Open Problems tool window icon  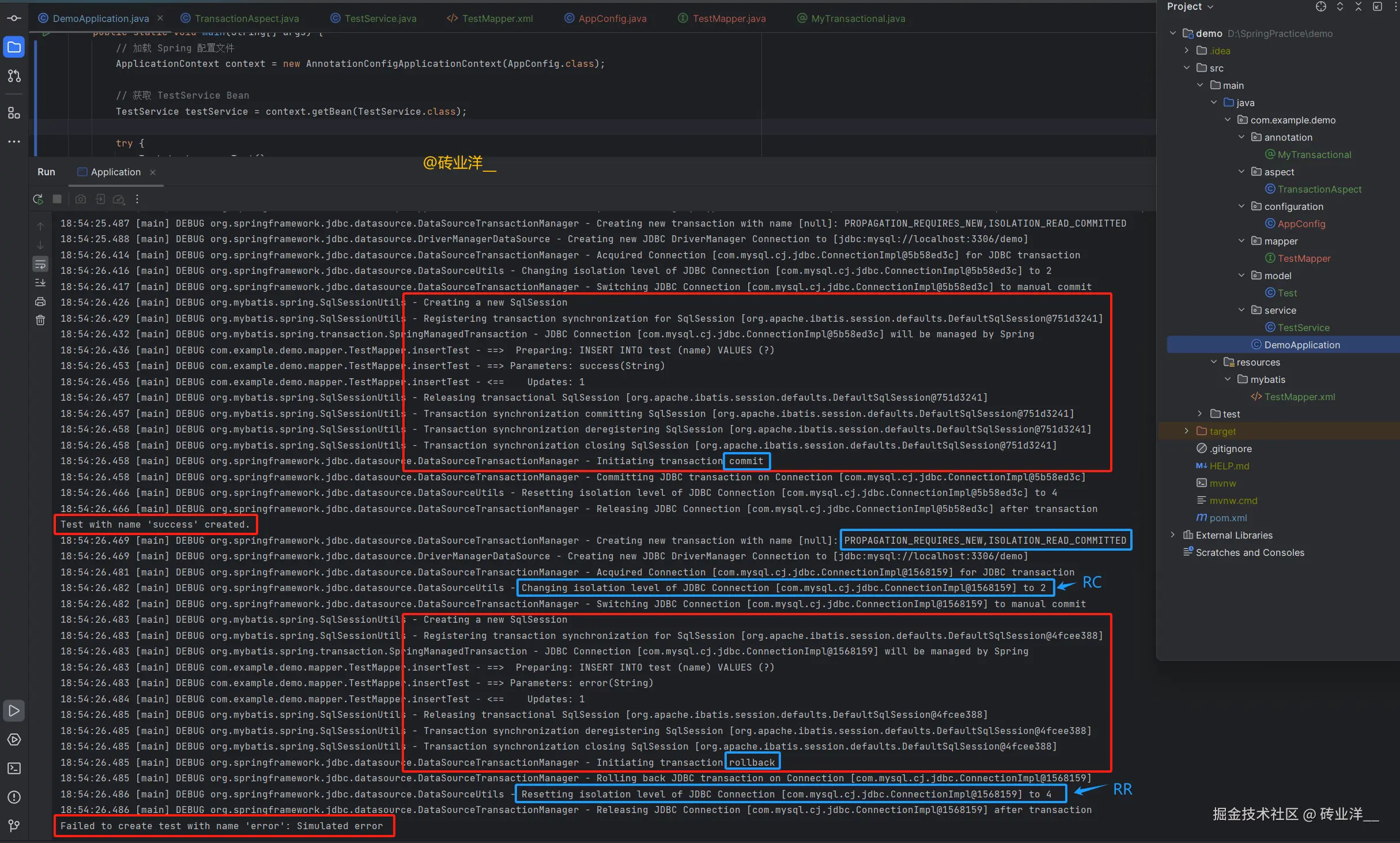pos(14,797)
